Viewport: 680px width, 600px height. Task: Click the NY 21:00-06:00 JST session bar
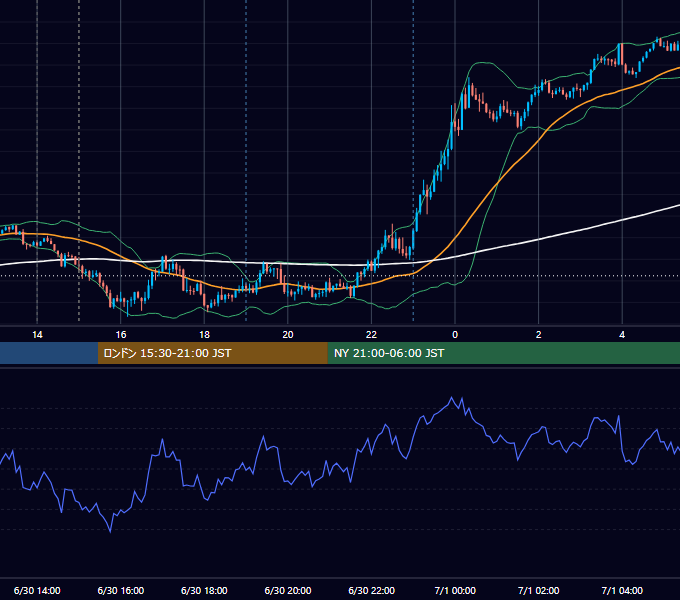point(503,353)
